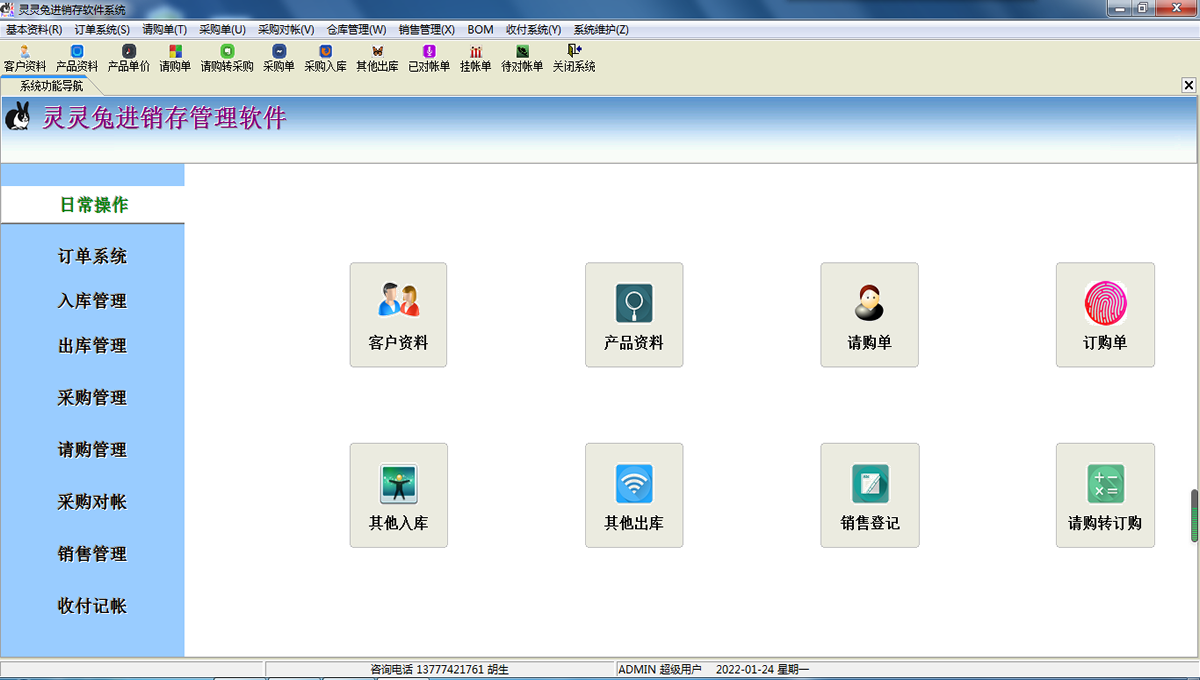Open 仓库管理(W) menu
The height and width of the screenshot is (680, 1200).
click(x=356, y=30)
